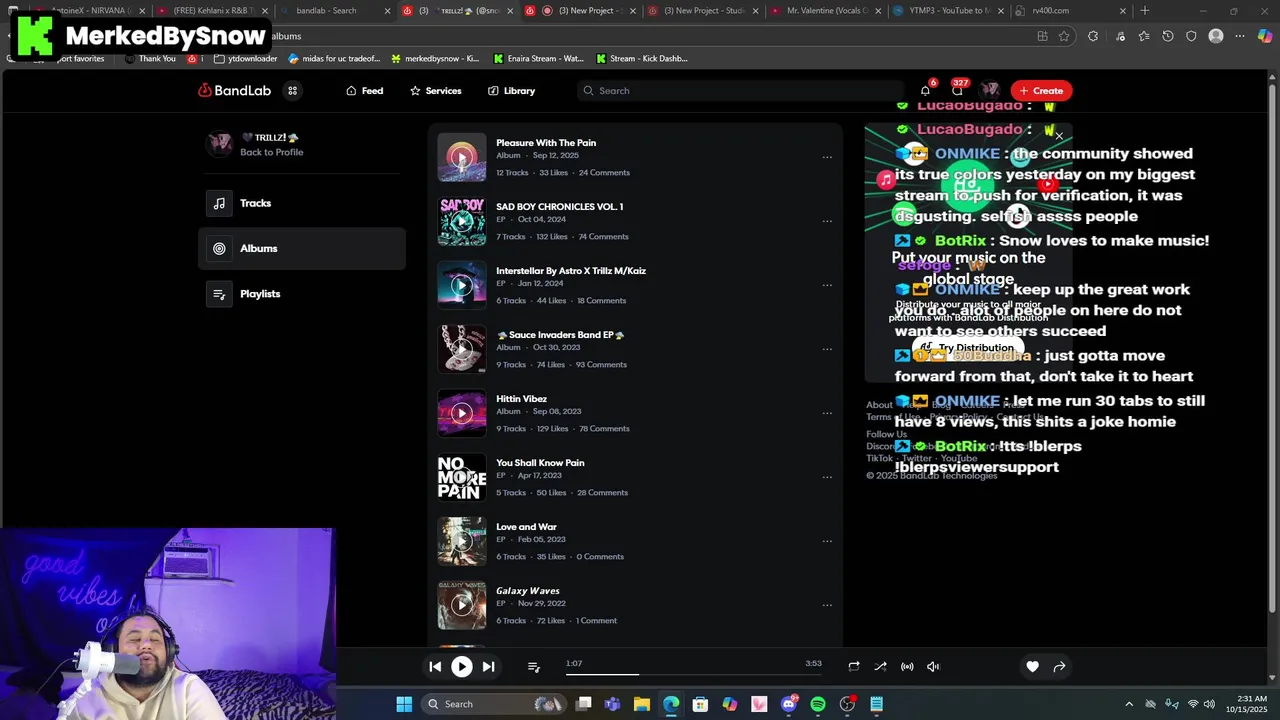The height and width of the screenshot is (720, 1280).
Task: Toggle repeat in the player
Action: (x=854, y=667)
